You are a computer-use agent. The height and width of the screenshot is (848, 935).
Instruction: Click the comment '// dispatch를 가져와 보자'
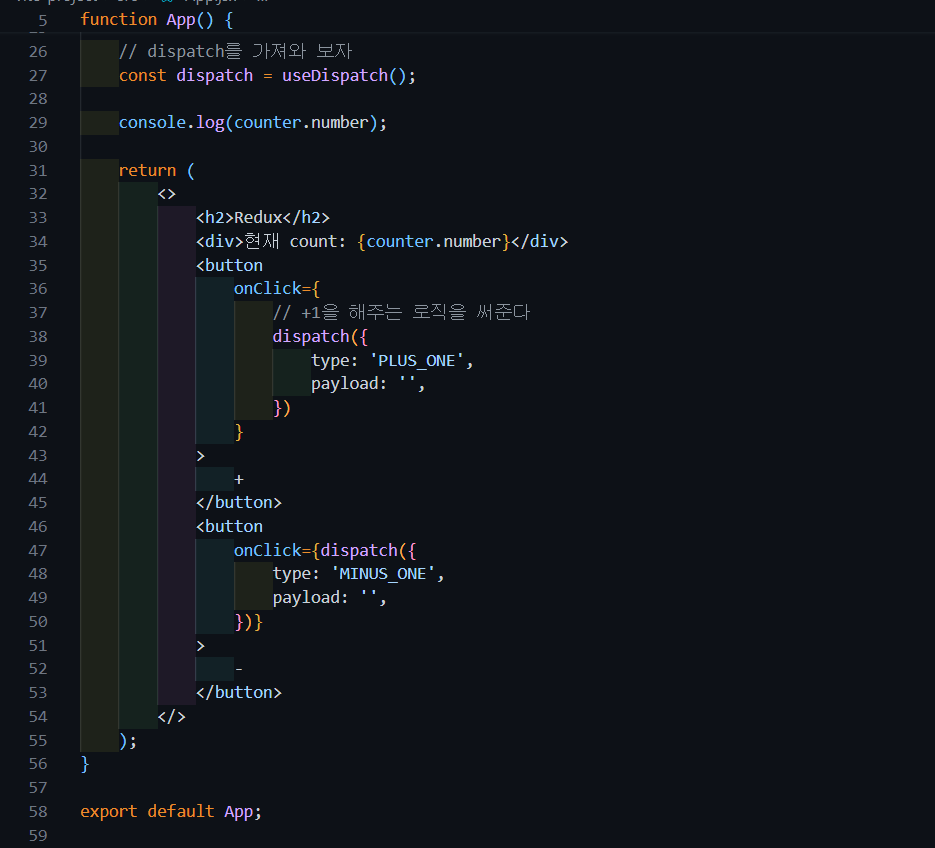pyautogui.click(x=236, y=51)
